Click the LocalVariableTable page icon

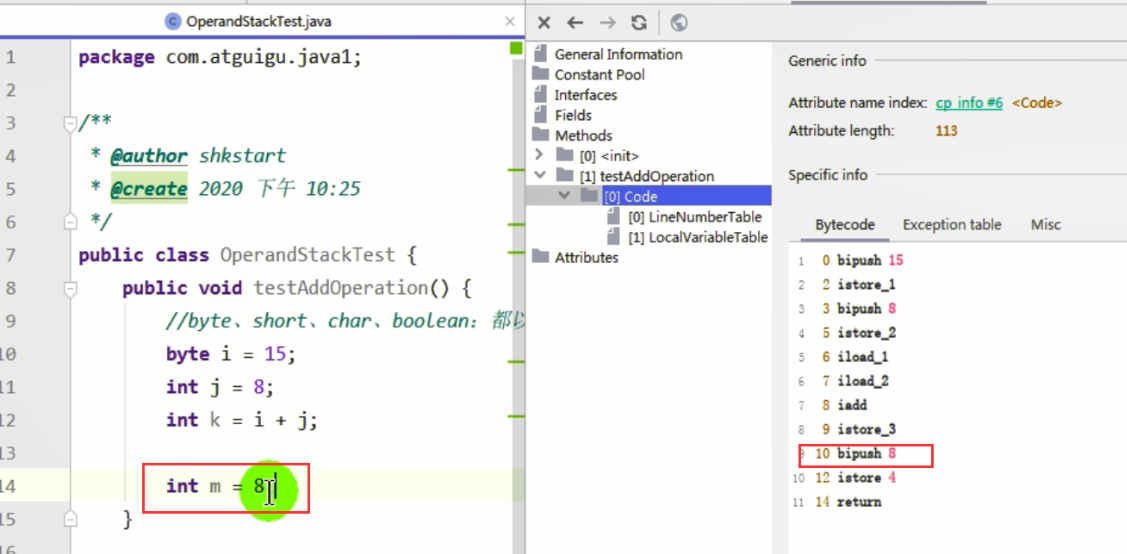613,236
